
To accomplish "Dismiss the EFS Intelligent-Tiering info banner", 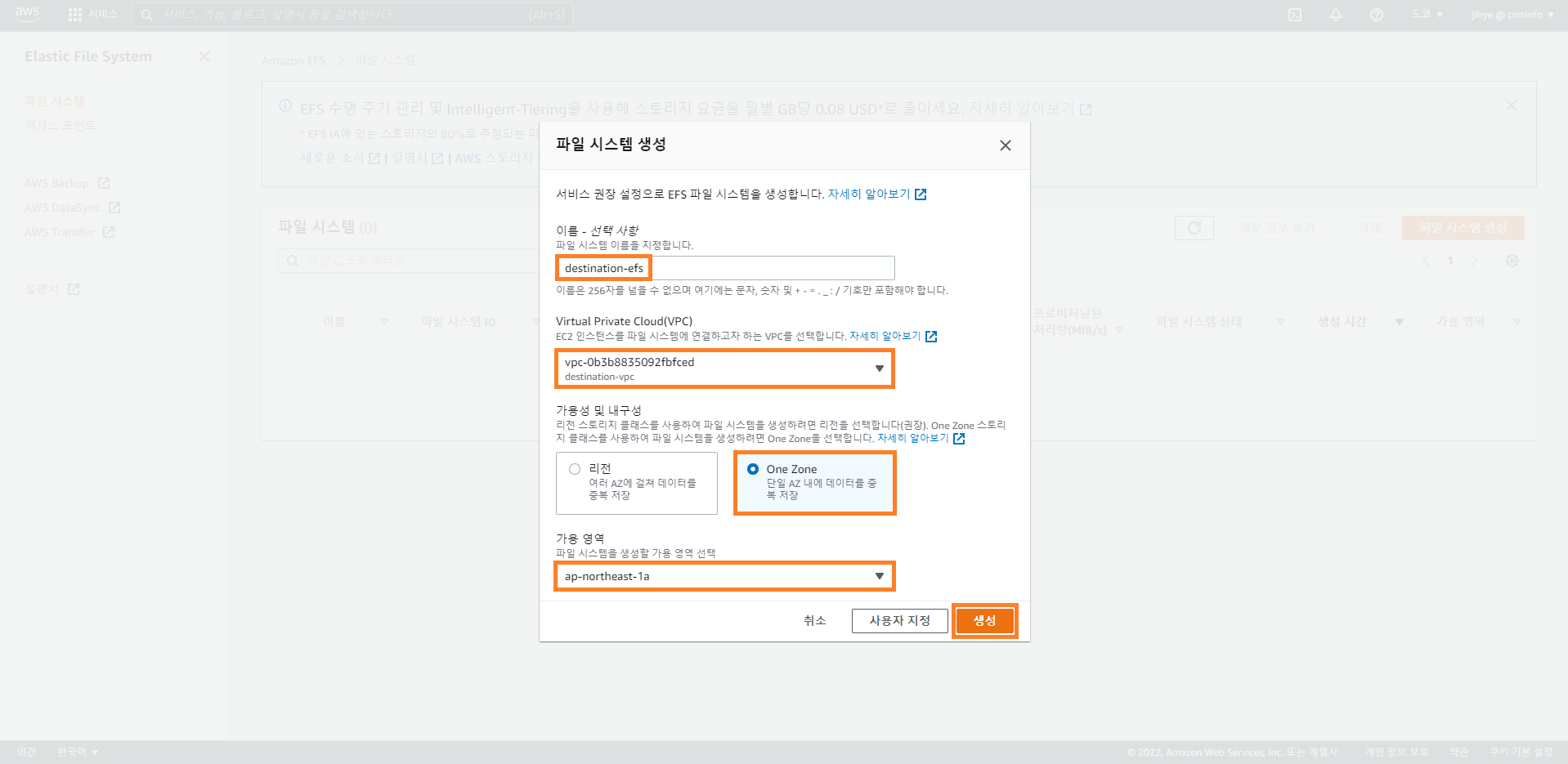I will pyautogui.click(x=1512, y=105).
